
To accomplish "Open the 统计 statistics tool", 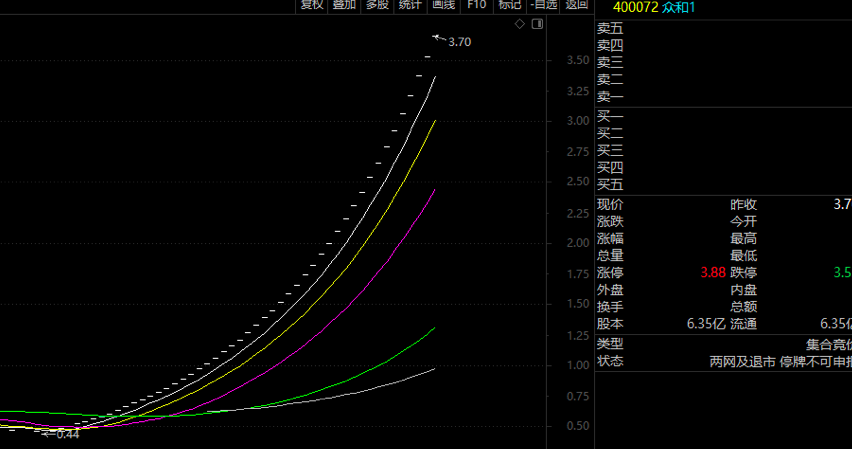I will (x=410, y=5).
